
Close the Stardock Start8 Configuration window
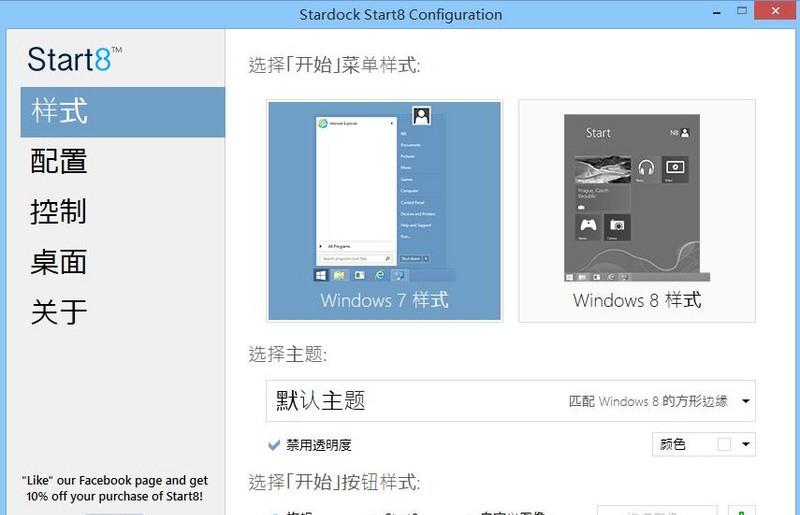pyautogui.click(x=775, y=11)
